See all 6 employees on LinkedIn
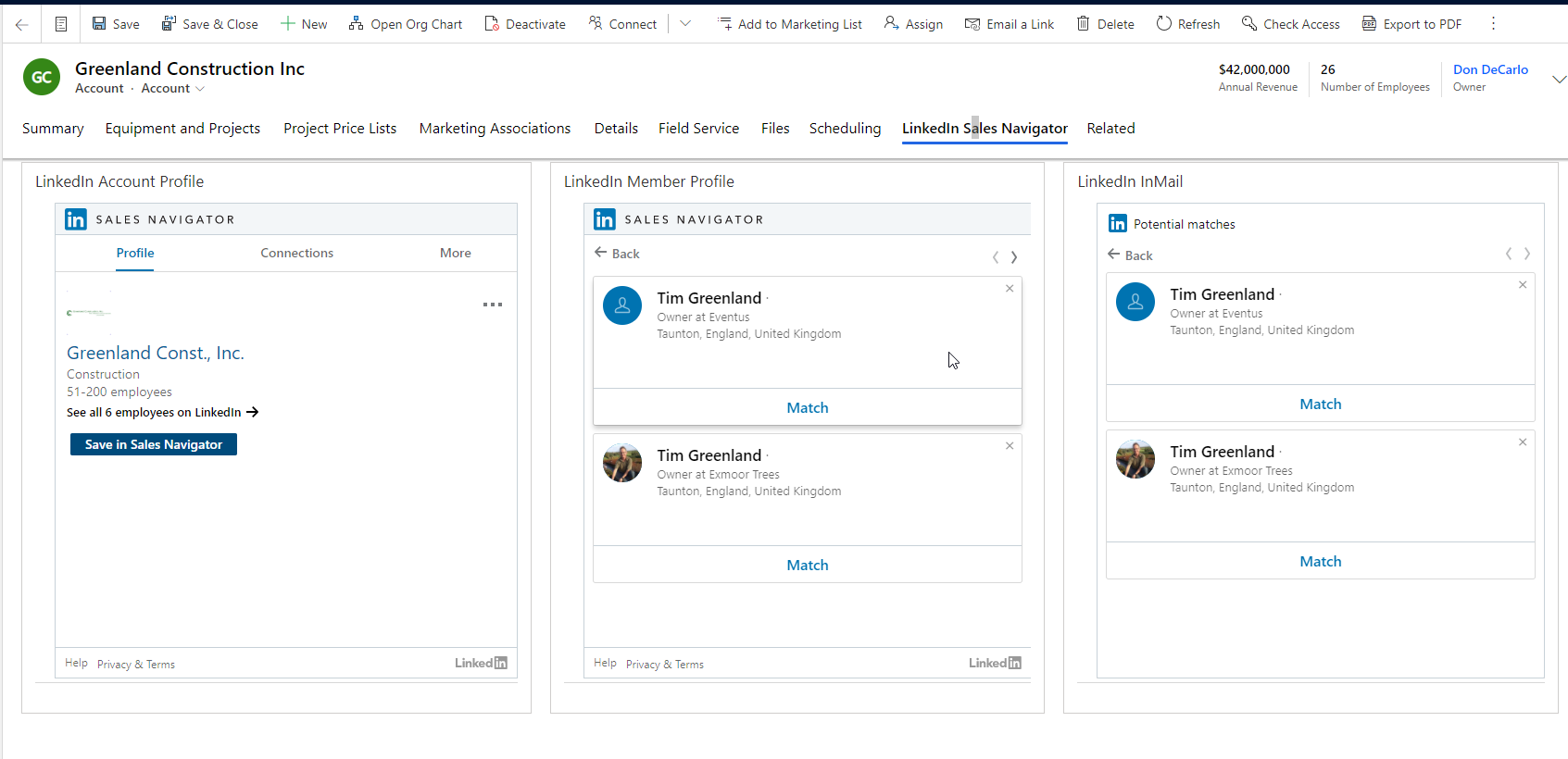The height and width of the screenshot is (759, 1568). coord(162,413)
